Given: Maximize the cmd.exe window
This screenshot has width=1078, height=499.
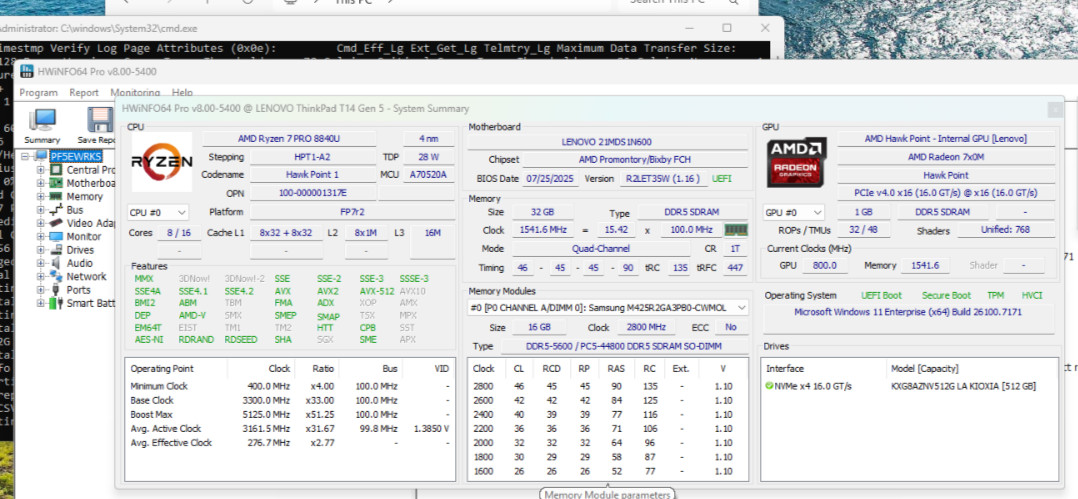Looking at the screenshot, I should coord(727,28).
